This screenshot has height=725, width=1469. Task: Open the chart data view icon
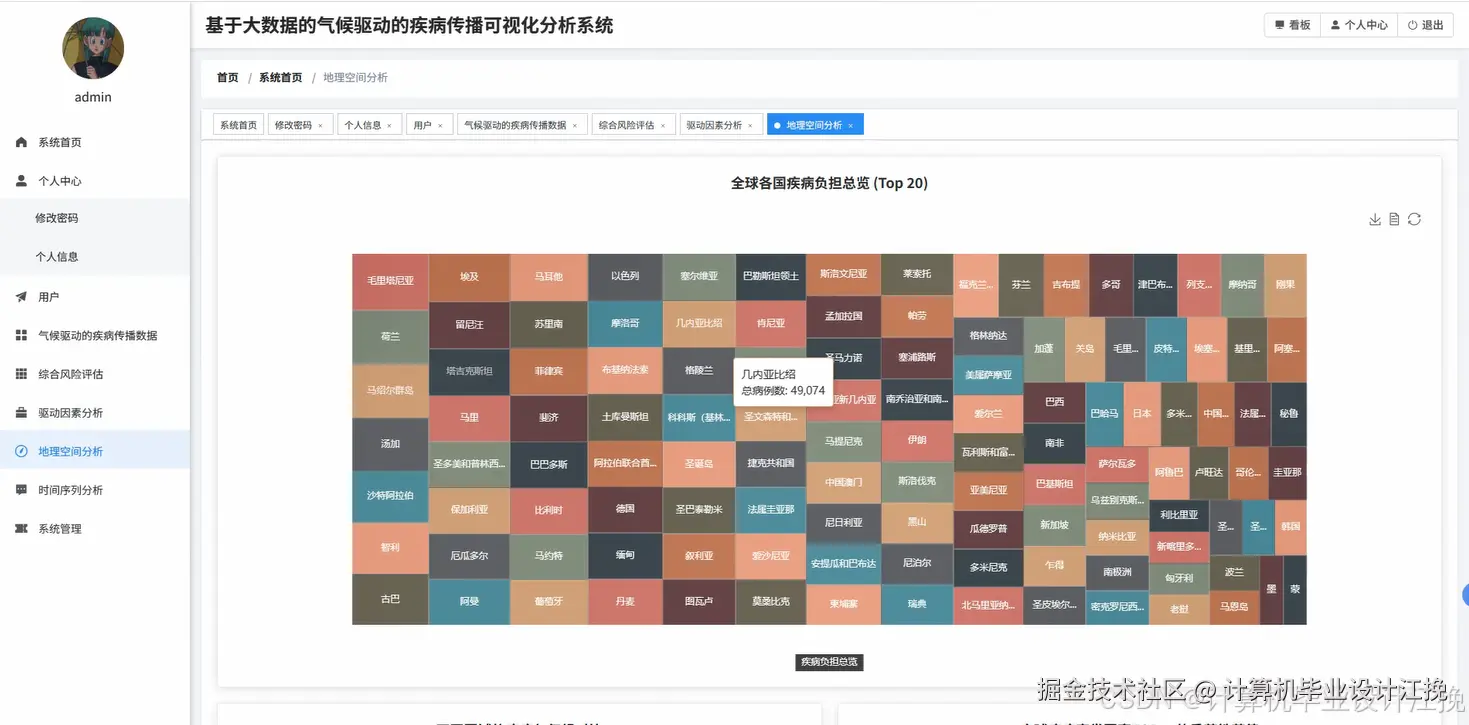pos(1394,220)
